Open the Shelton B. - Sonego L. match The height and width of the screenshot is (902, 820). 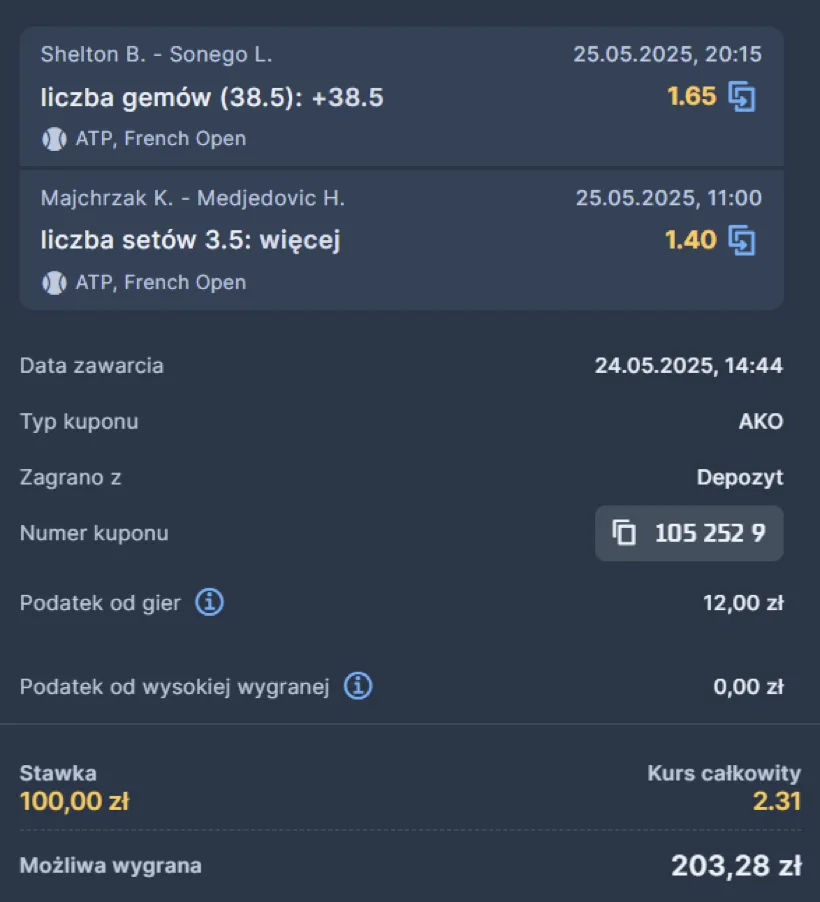point(157,54)
